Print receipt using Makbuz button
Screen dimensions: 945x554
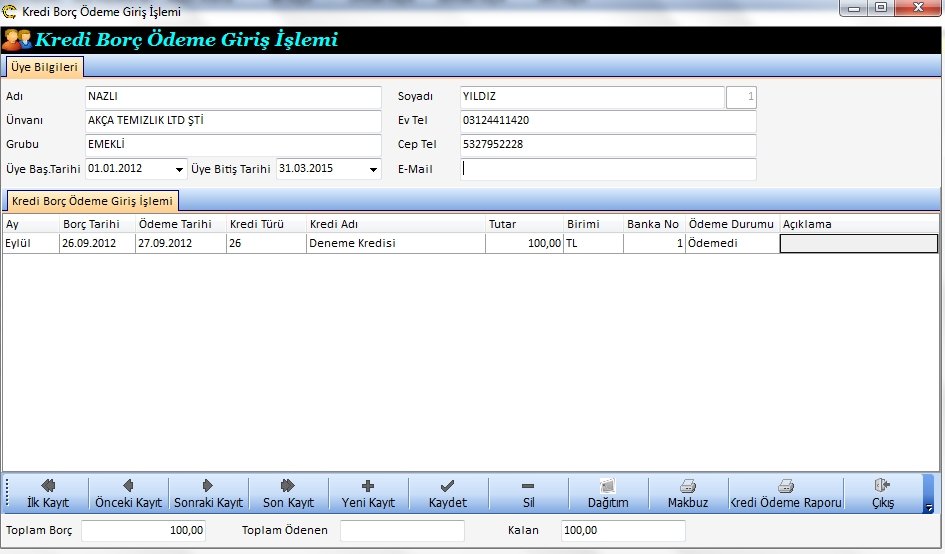[688, 493]
